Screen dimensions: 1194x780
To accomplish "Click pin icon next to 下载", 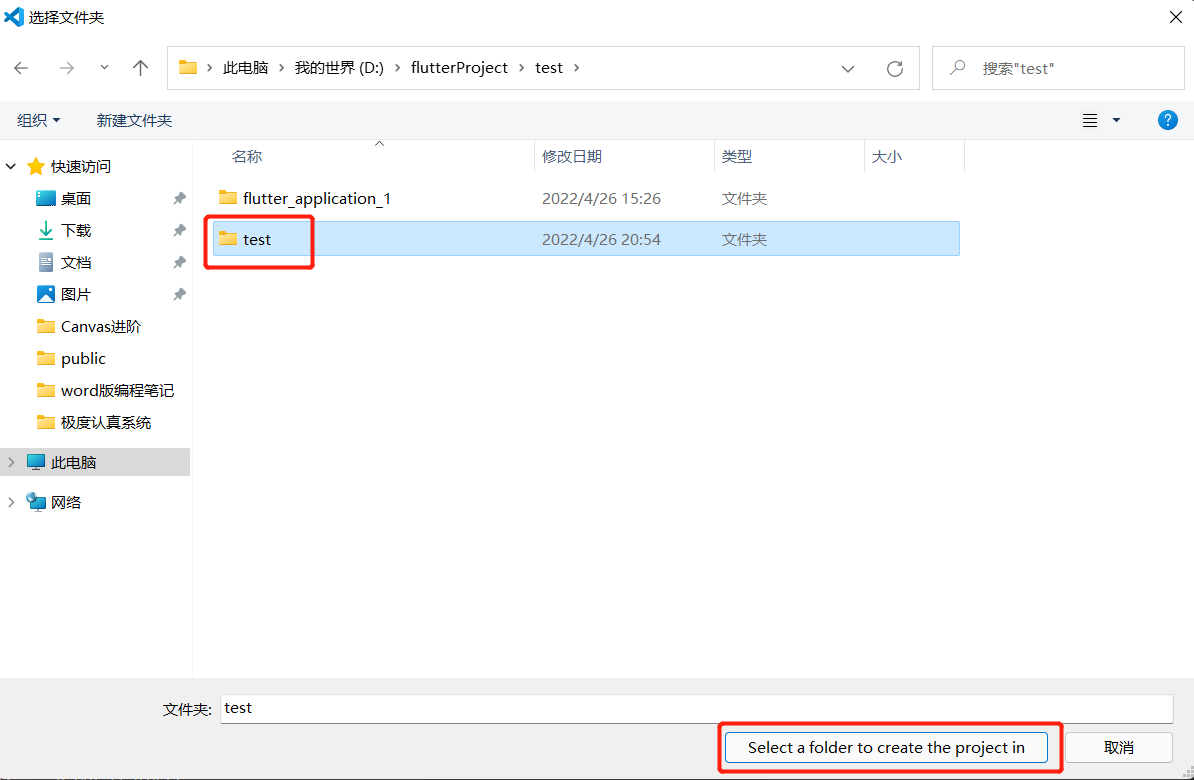I will (x=179, y=230).
